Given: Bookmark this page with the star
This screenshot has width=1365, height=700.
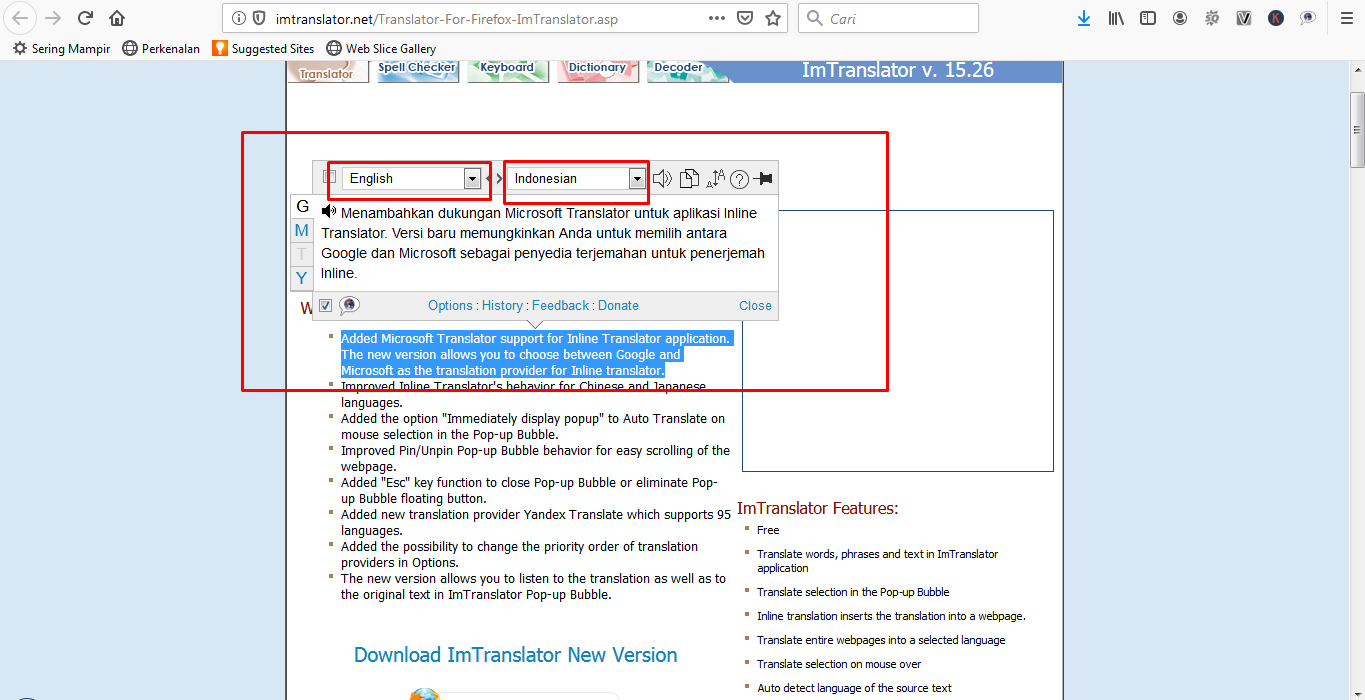Looking at the screenshot, I should point(773,18).
